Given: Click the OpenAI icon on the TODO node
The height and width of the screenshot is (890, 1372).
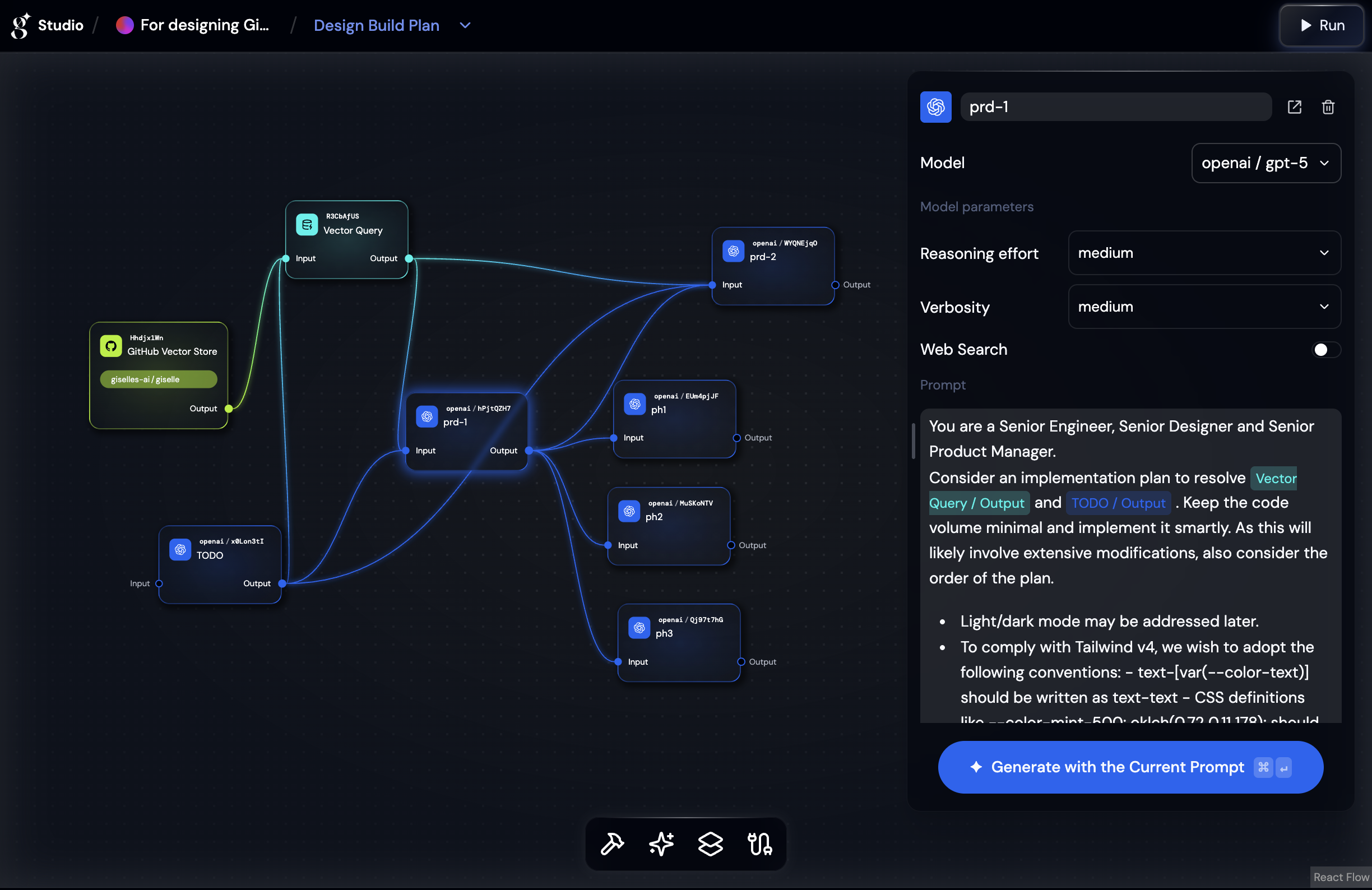Looking at the screenshot, I should (x=180, y=549).
